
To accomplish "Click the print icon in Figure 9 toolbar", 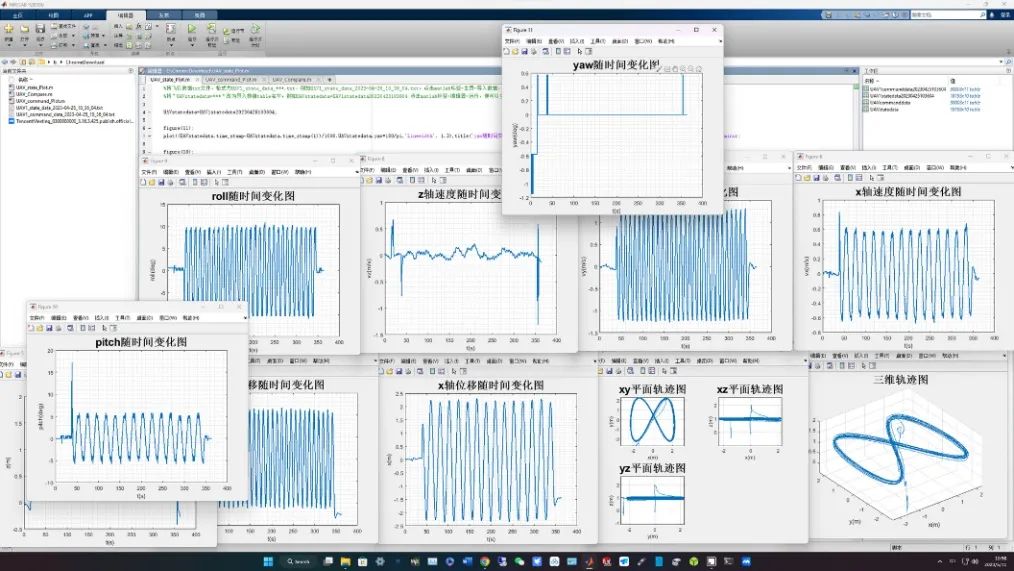I will click(172, 183).
